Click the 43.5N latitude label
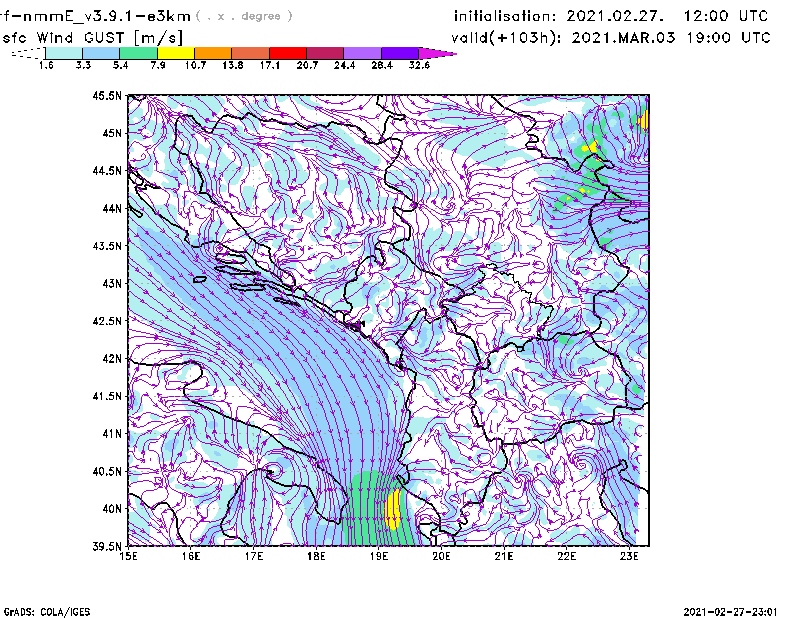Screen dimensions: 800x618 107,246
